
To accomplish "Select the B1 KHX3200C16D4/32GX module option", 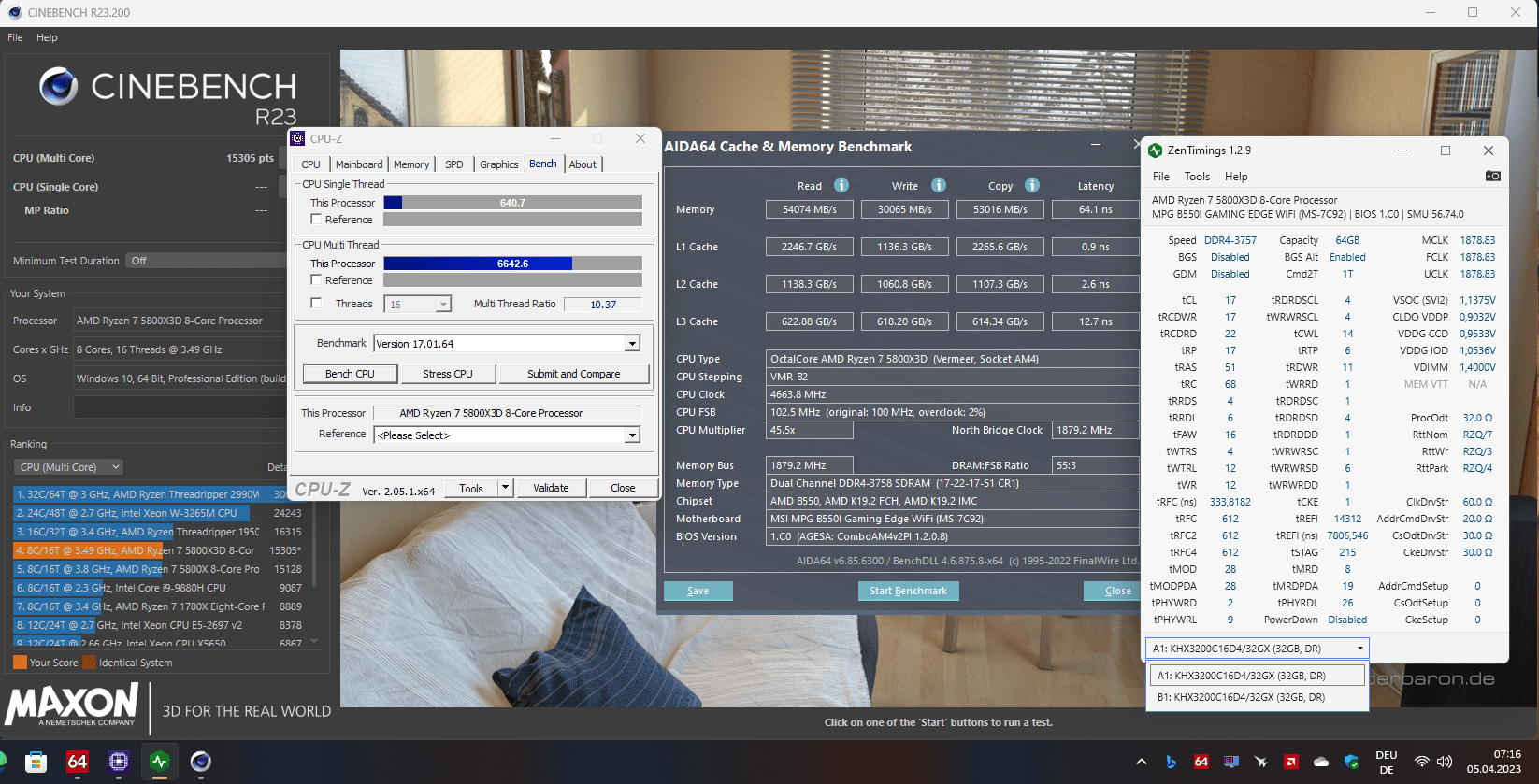I will (x=1258, y=697).
